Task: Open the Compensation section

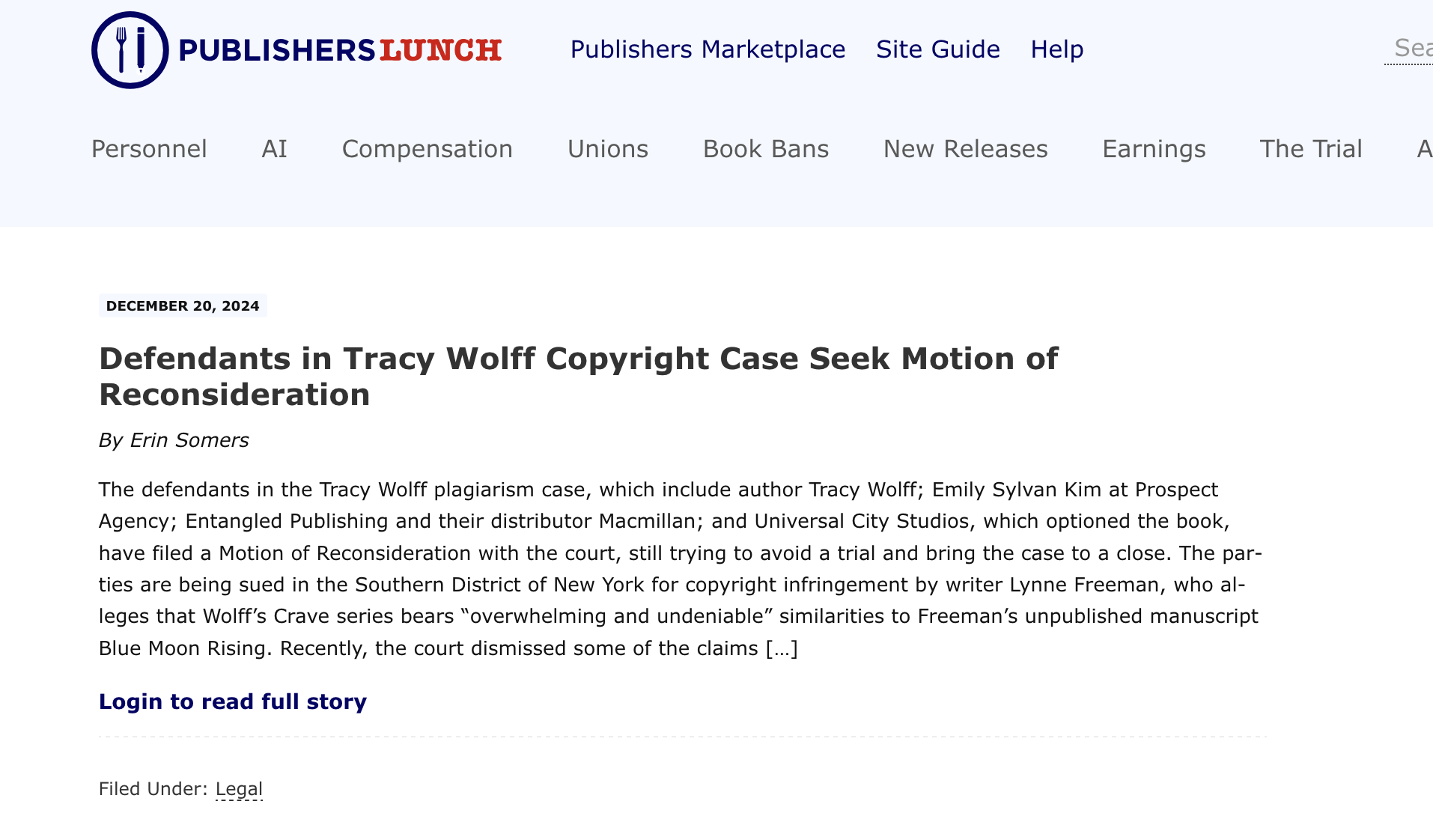Action: click(427, 149)
